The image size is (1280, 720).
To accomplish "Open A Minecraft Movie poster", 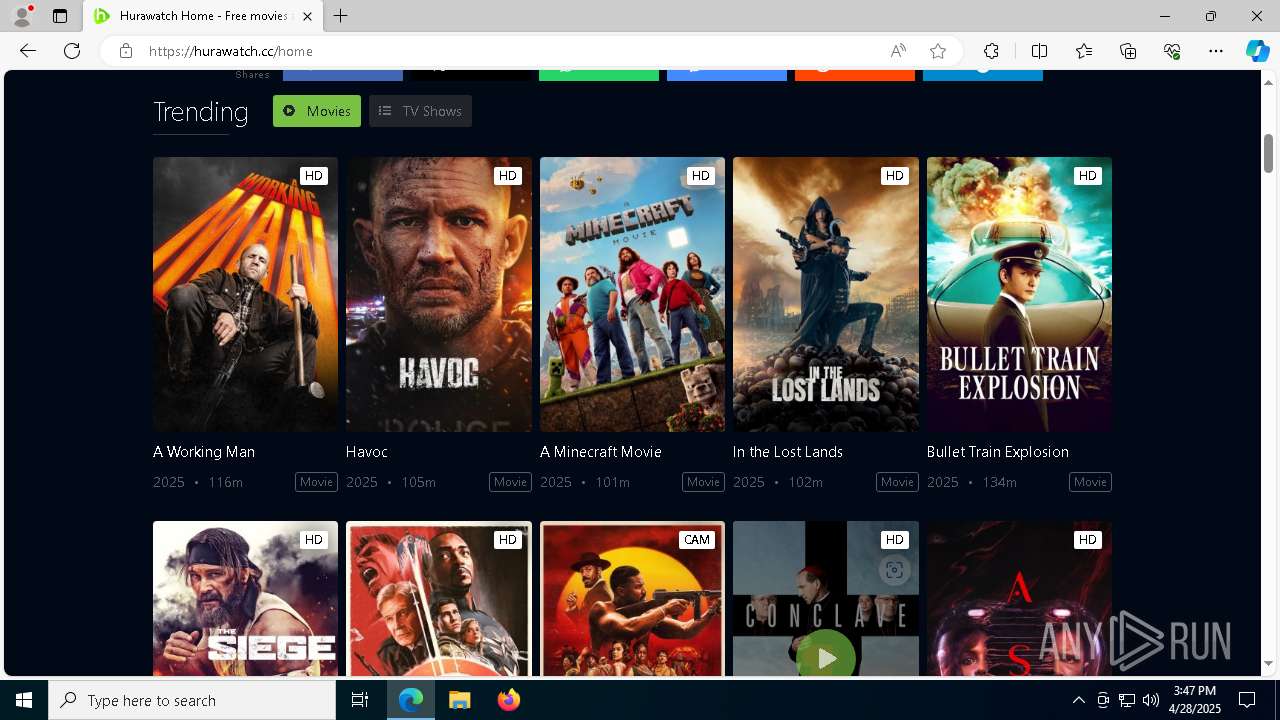I will [632, 294].
